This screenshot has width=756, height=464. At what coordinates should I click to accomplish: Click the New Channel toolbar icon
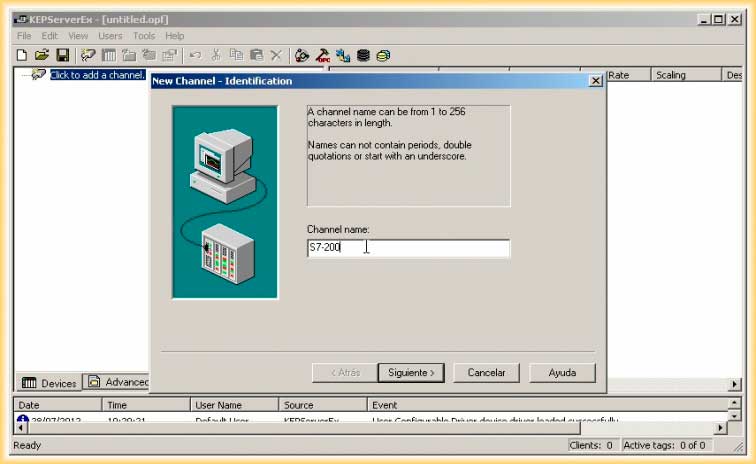pyautogui.click(x=89, y=55)
